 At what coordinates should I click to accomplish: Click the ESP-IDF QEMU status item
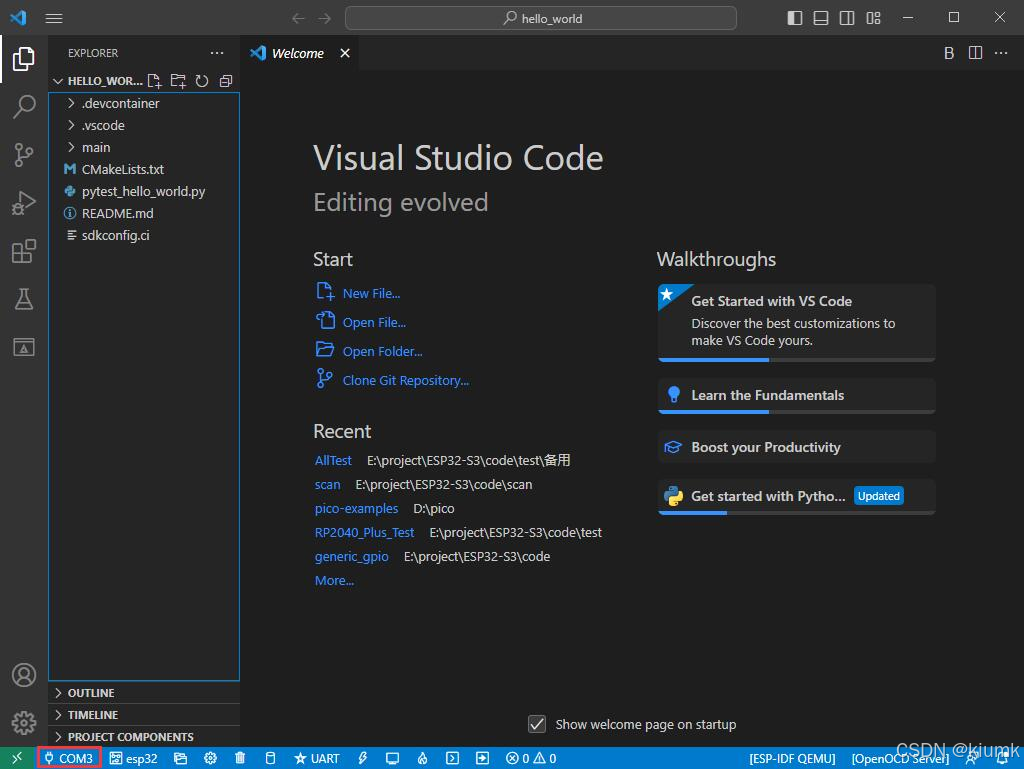click(x=792, y=759)
